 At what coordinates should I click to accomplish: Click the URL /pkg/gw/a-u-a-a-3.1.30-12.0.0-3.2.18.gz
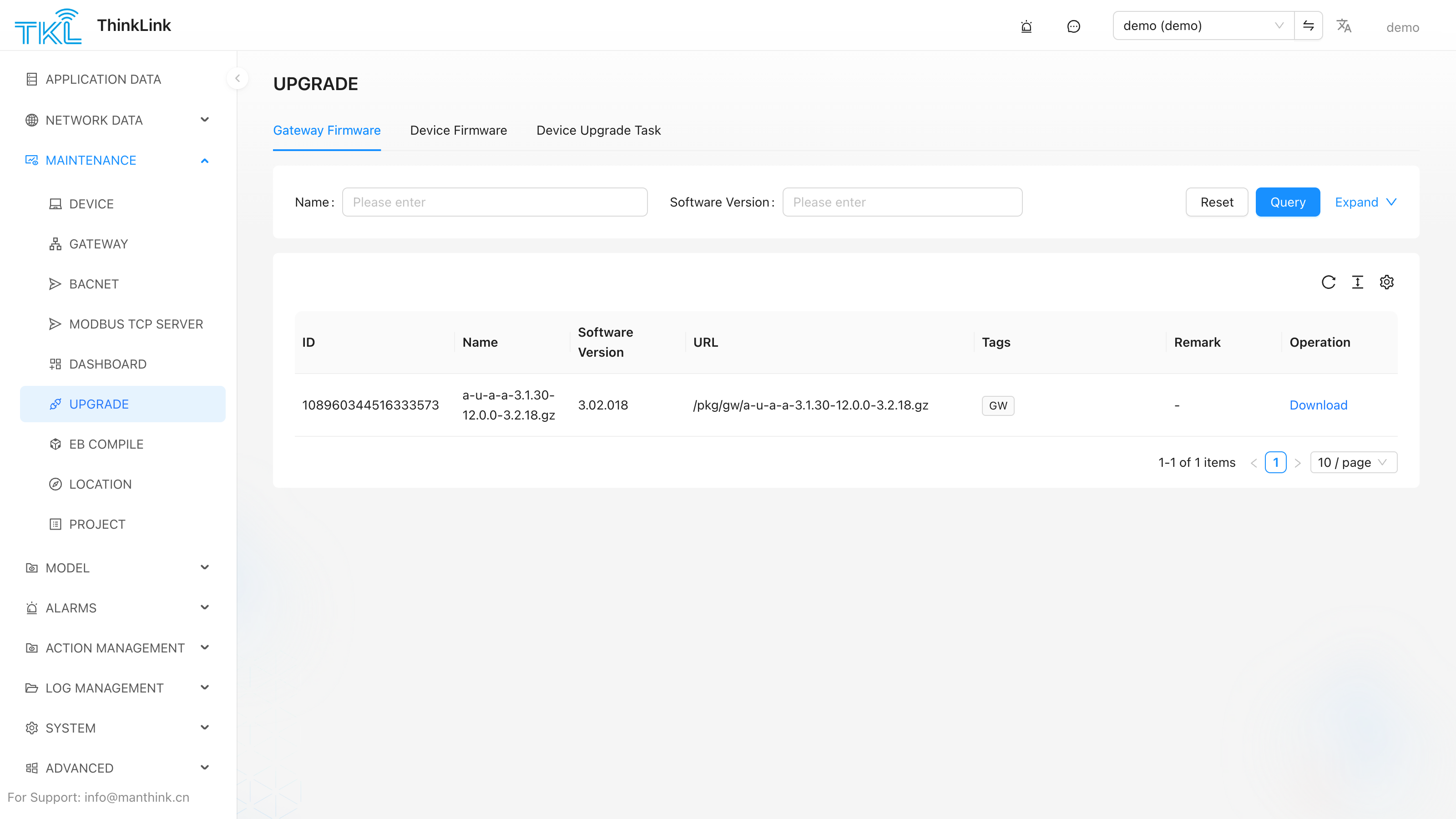point(810,405)
